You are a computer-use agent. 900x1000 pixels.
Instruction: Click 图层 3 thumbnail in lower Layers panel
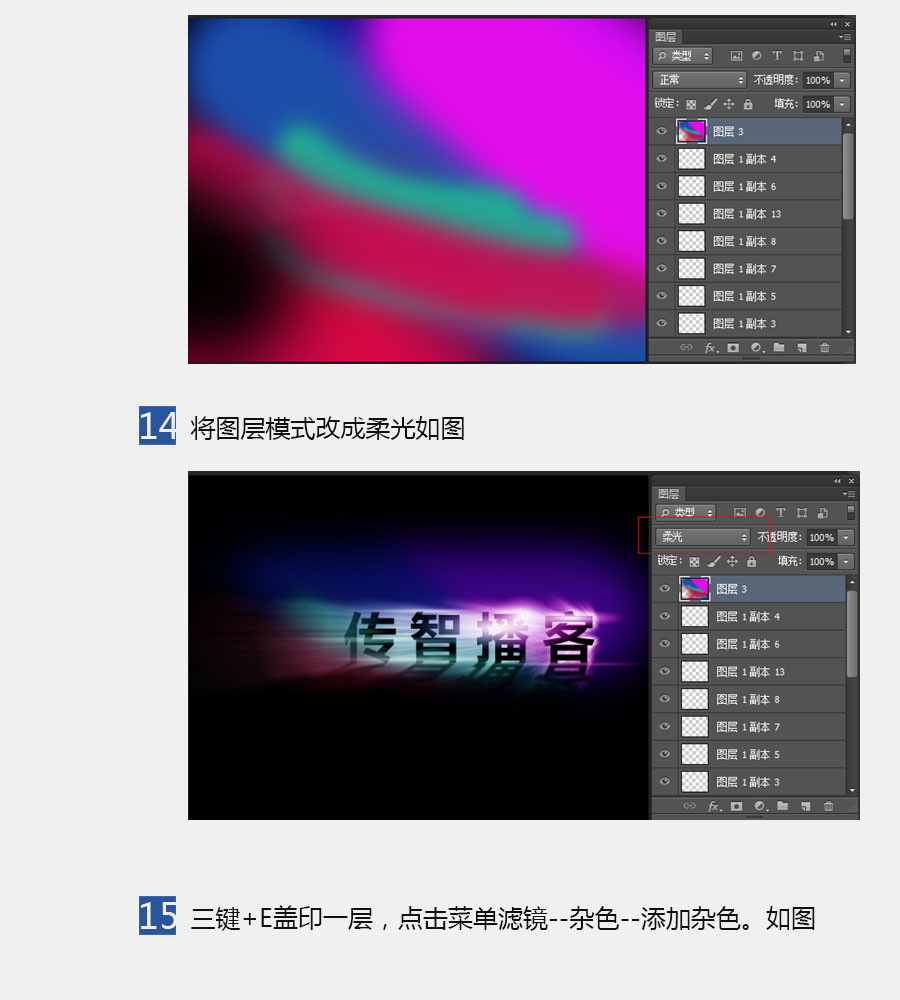coord(695,589)
